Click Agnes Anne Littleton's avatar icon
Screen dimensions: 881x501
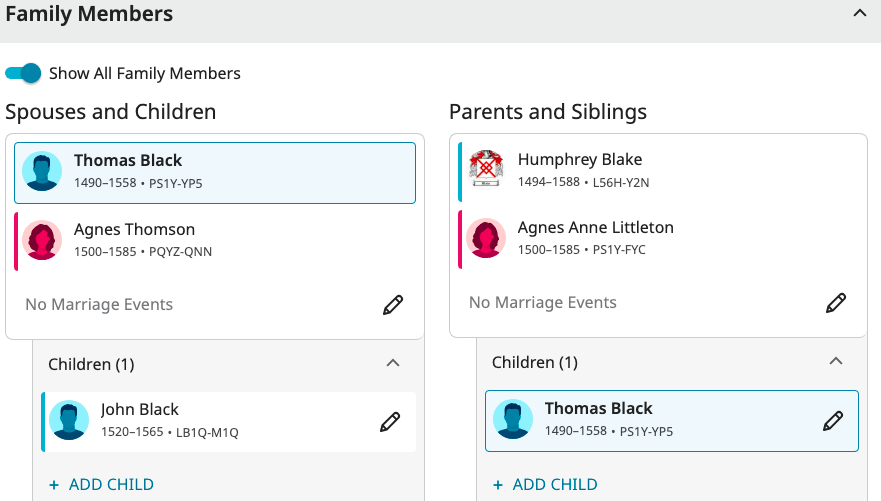click(486, 238)
